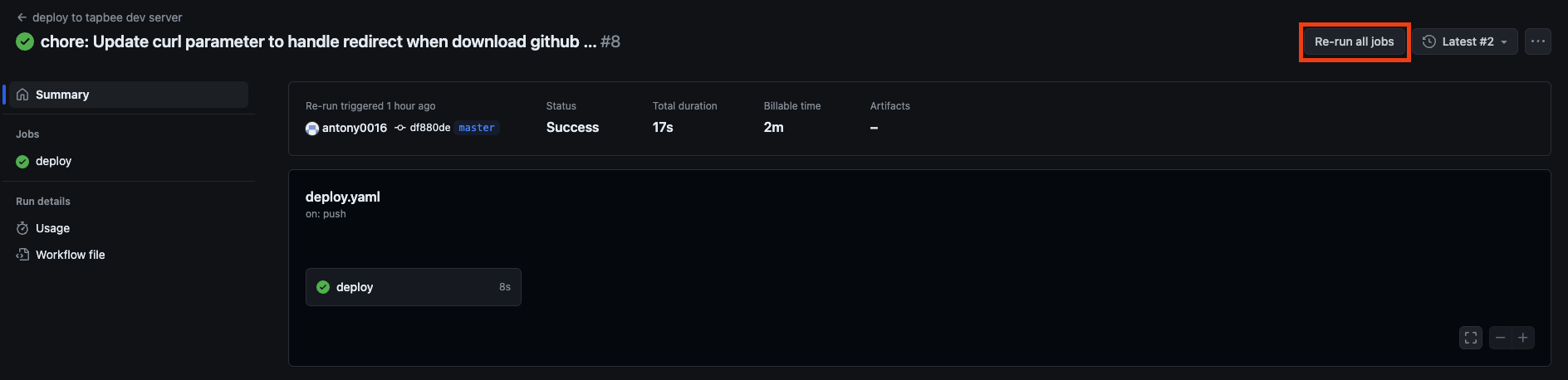Enter fullscreen for workflow graph
Viewport: 1568px width, 380px height.
pyautogui.click(x=1471, y=338)
